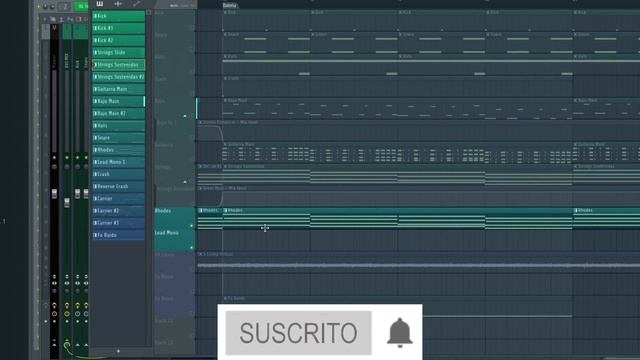The width and height of the screenshot is (640, 360).
Task: Select the Crash pattern in the picker
Action: click(x=118, y=174)
